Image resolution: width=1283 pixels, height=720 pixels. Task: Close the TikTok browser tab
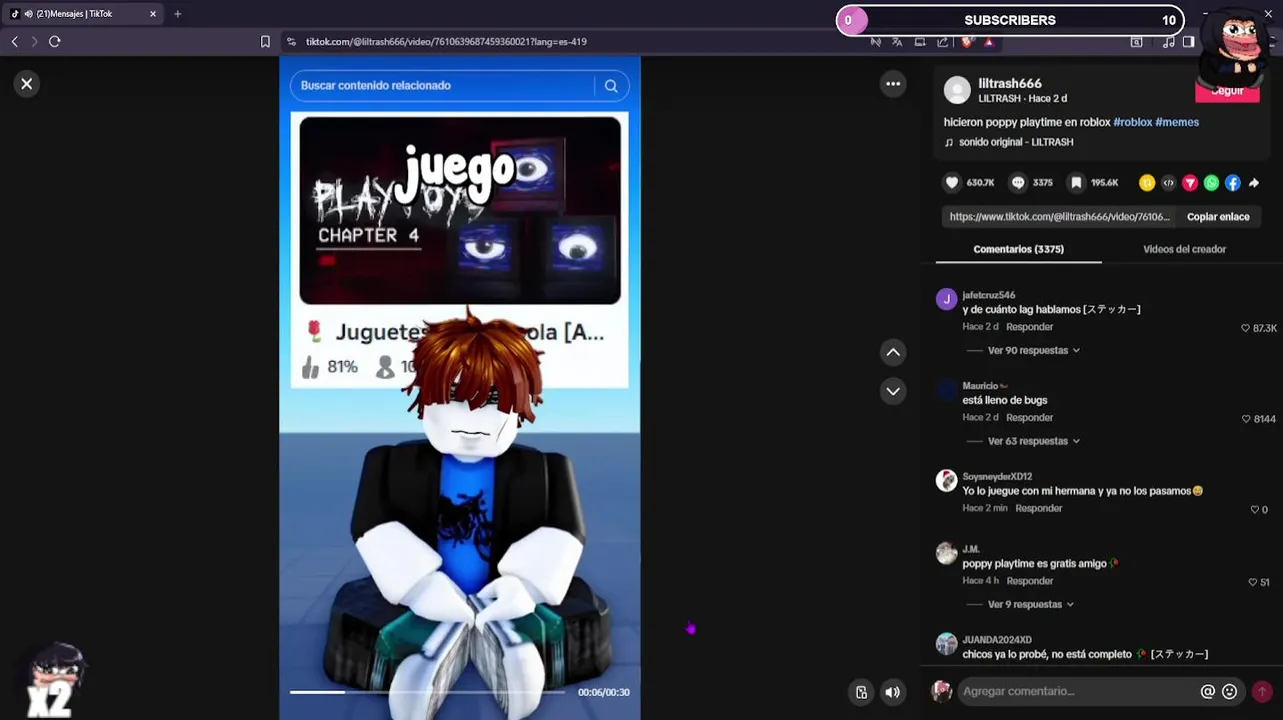[153, 14]
